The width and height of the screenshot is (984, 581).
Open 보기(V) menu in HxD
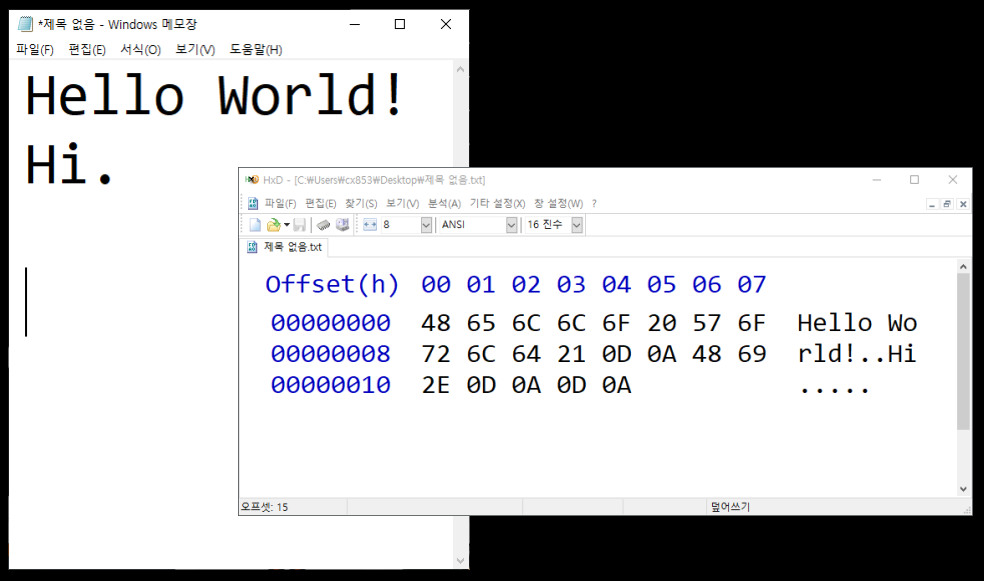click(x=402, y=203)
